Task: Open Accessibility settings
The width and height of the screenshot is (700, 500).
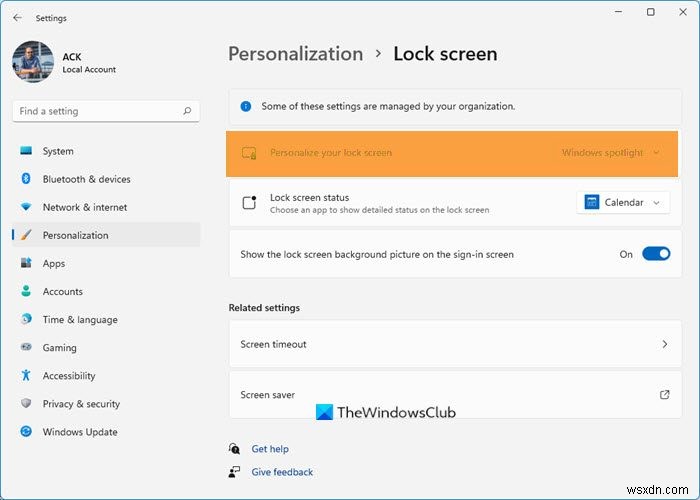Action: click(x=106, y=375)
